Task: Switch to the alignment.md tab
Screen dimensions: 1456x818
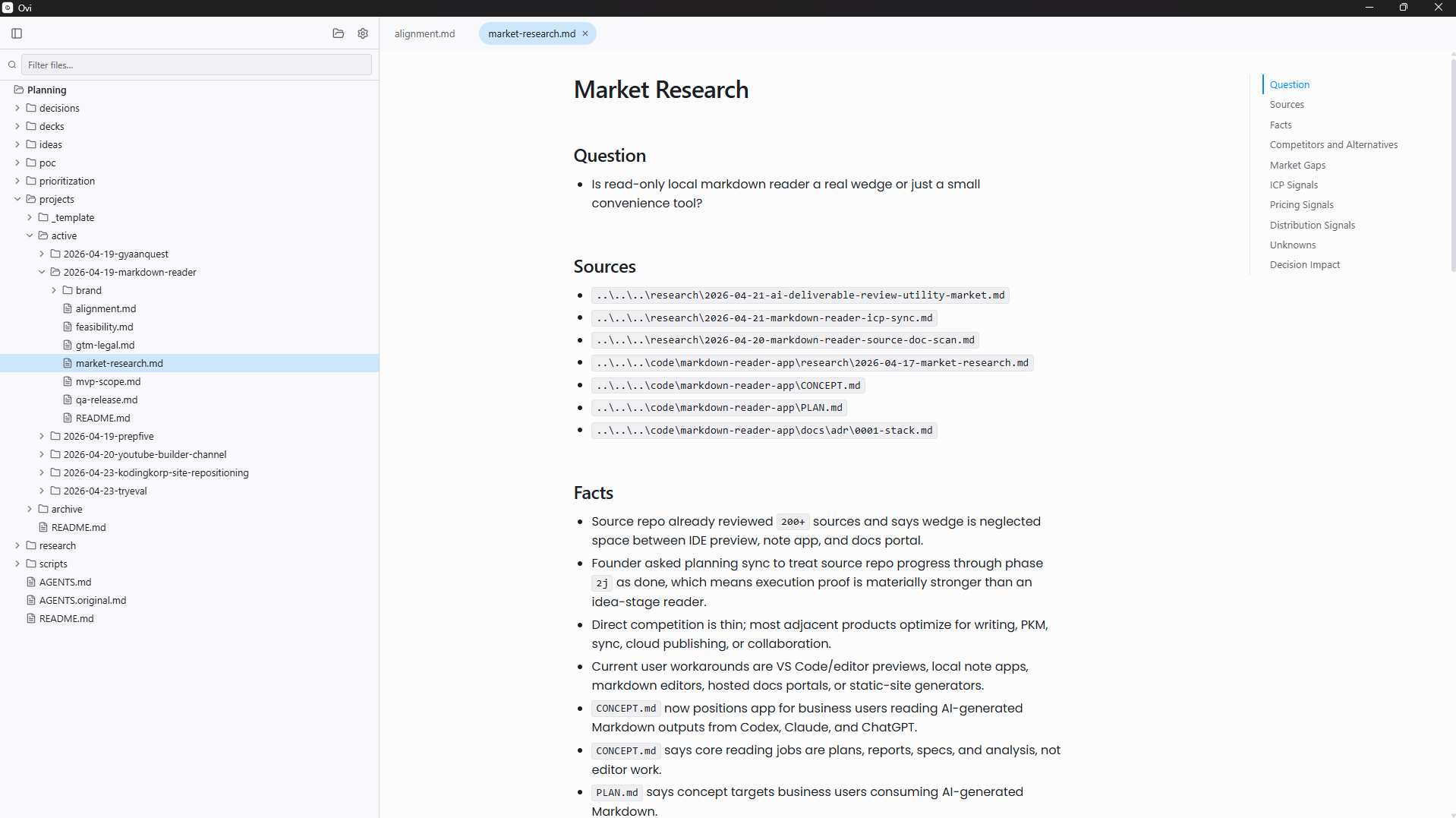Action: (x=424, y=33)
